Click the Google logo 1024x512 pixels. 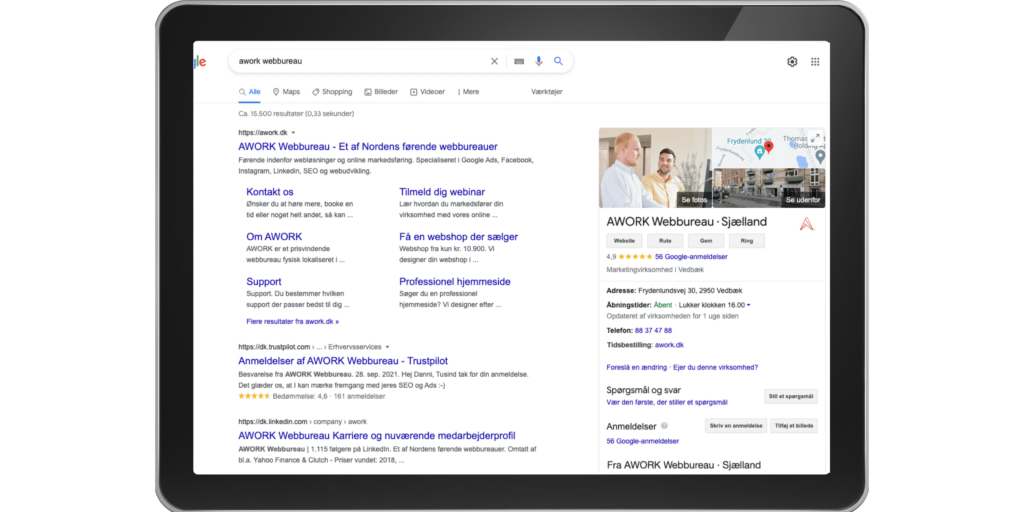200,62
